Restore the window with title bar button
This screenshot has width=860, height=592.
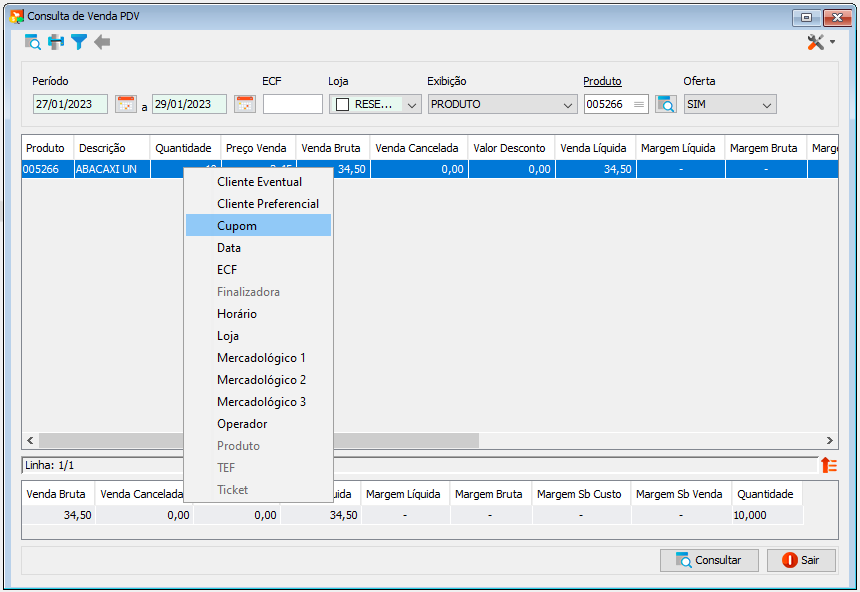(806, 18)
